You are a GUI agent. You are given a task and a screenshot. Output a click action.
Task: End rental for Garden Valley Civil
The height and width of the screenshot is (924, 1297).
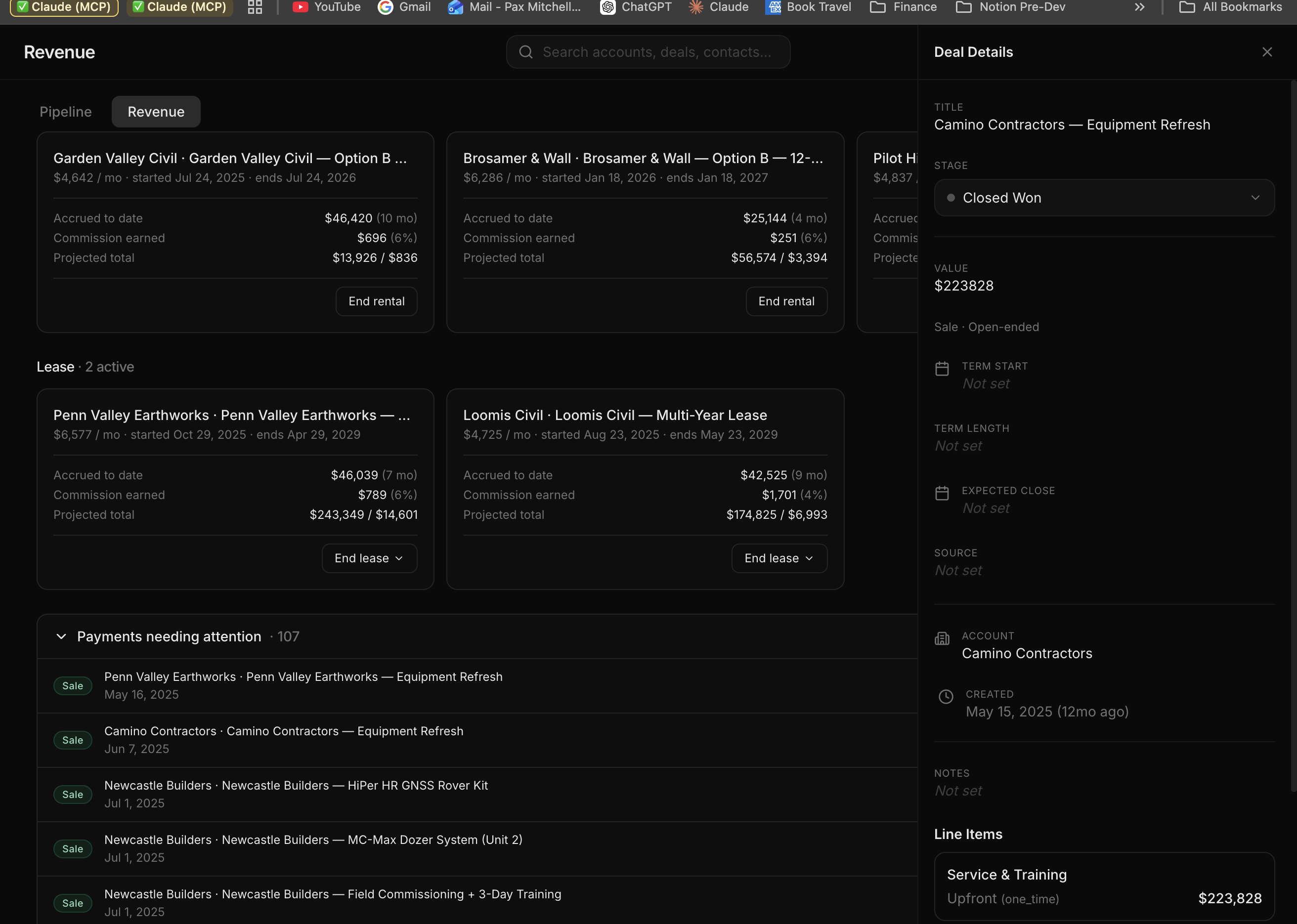pyautogui.click(x=376, y=301)
